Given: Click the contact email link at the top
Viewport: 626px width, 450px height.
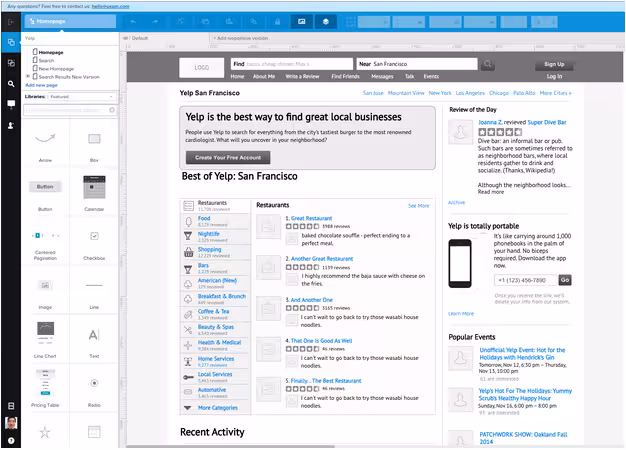Looking at the screenshot, I should point(110,6).
